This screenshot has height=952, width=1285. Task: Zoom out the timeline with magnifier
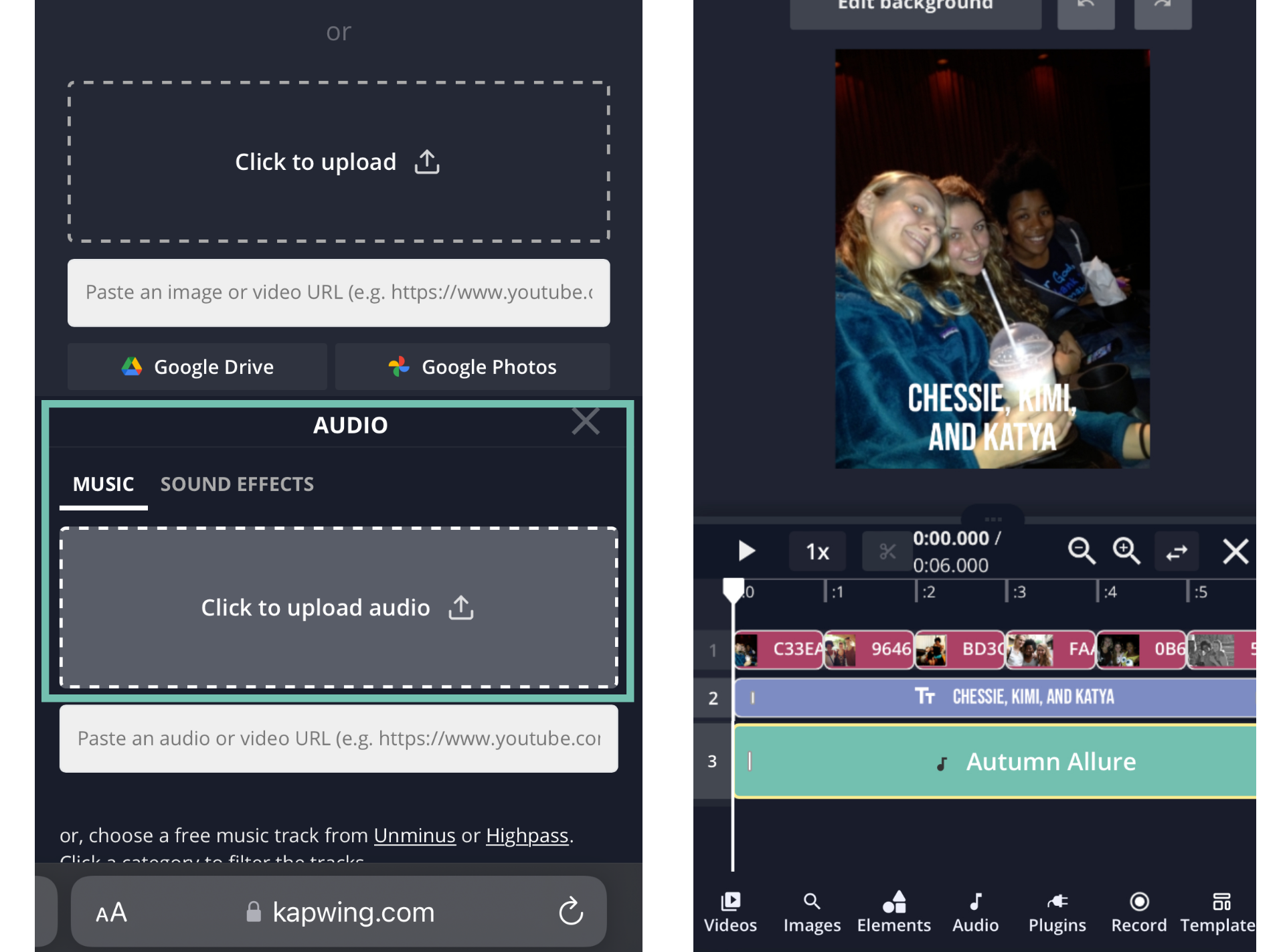tap(1081, 551)
